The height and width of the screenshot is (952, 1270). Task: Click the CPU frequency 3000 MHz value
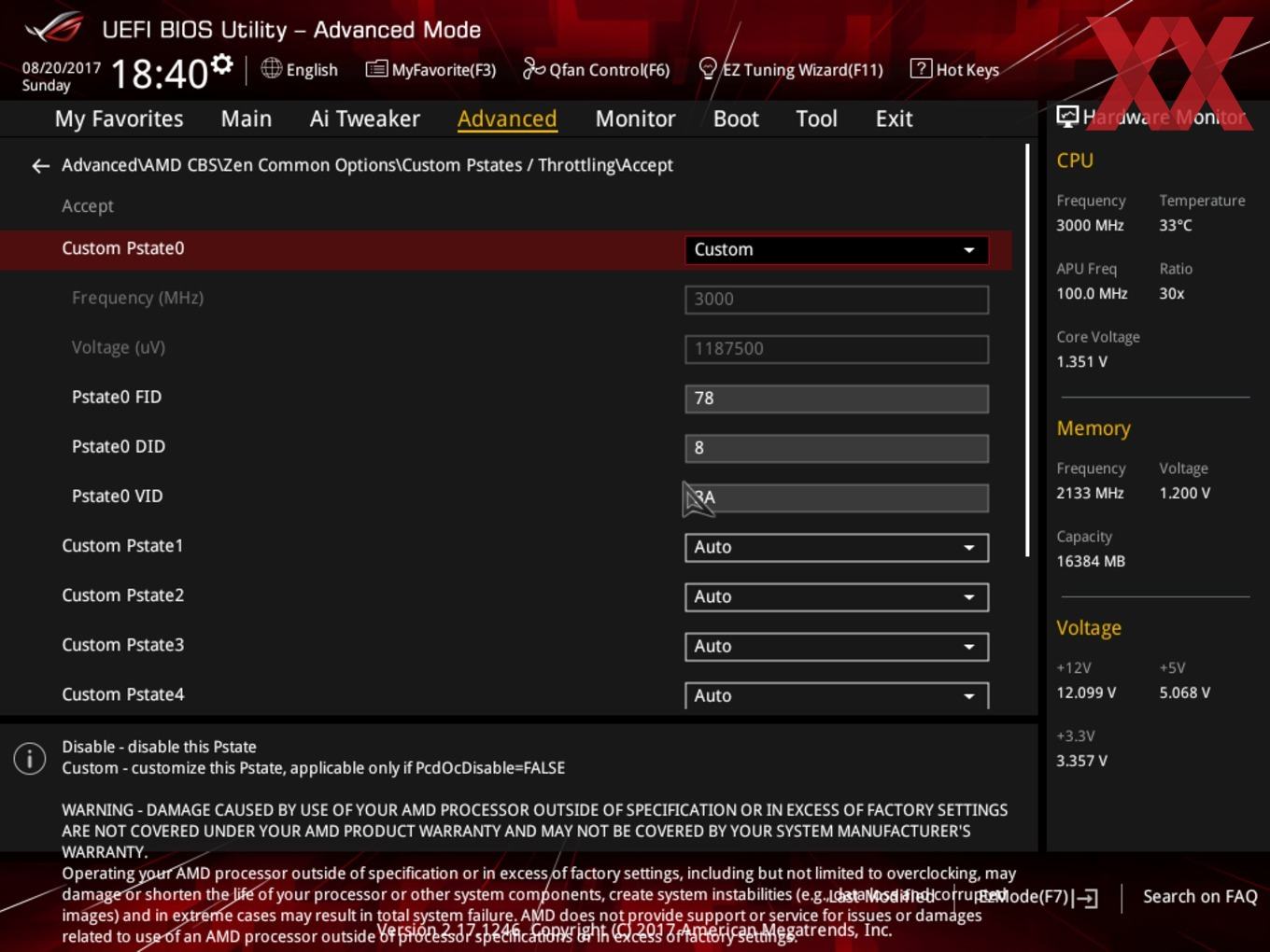[1090, 225]
